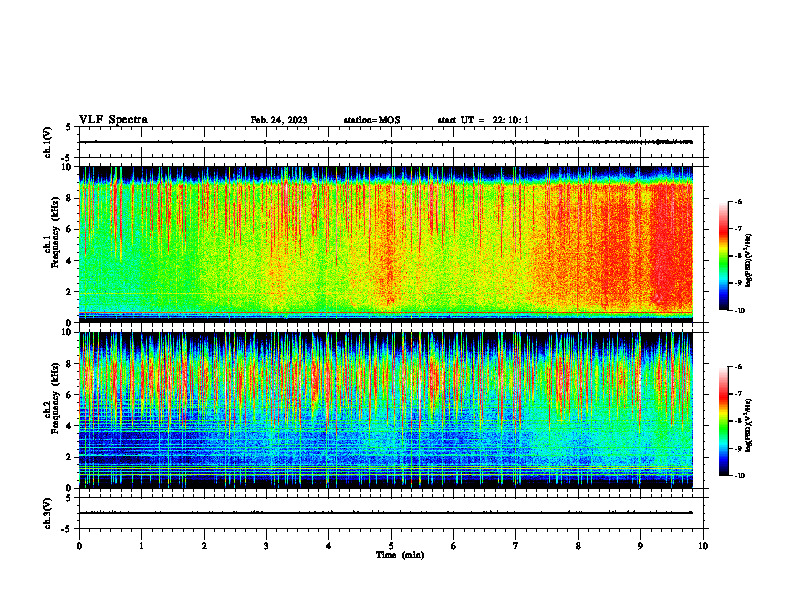Click the "-10" label on ch.1 color bar
Image resolution: width=792 pixels, height=612 pixels.
point(739,311)
